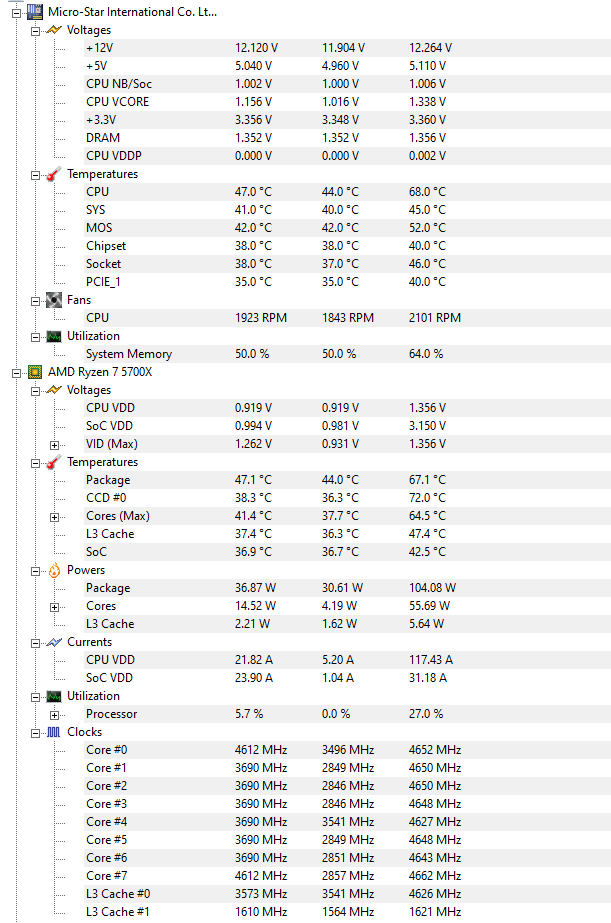611x923 pixels.
Task: Click the Micro-Star motherboard icon
Action: click(35, 11)
